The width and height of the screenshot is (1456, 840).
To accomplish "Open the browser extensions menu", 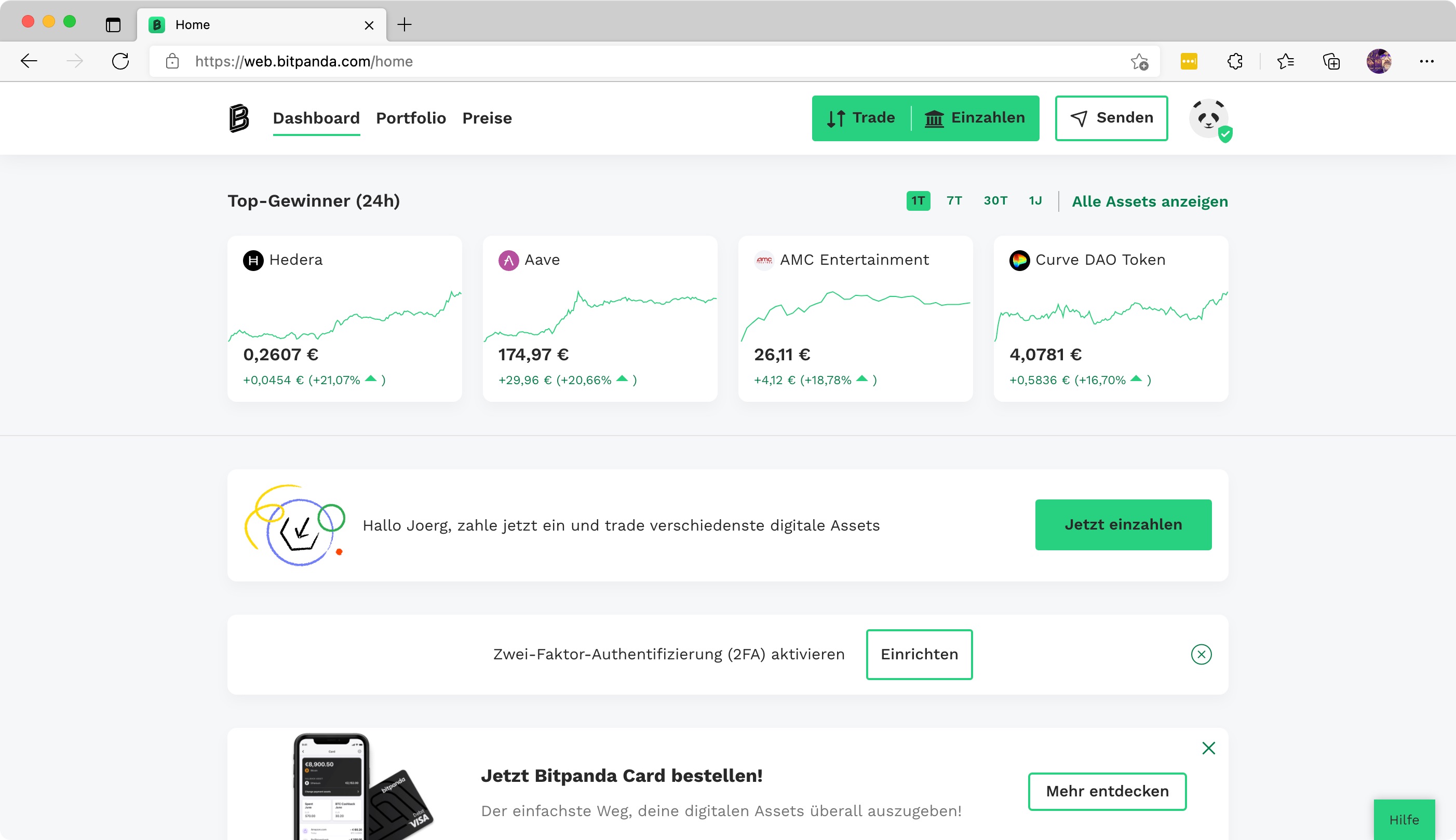I will click(x=1234, y=61).
